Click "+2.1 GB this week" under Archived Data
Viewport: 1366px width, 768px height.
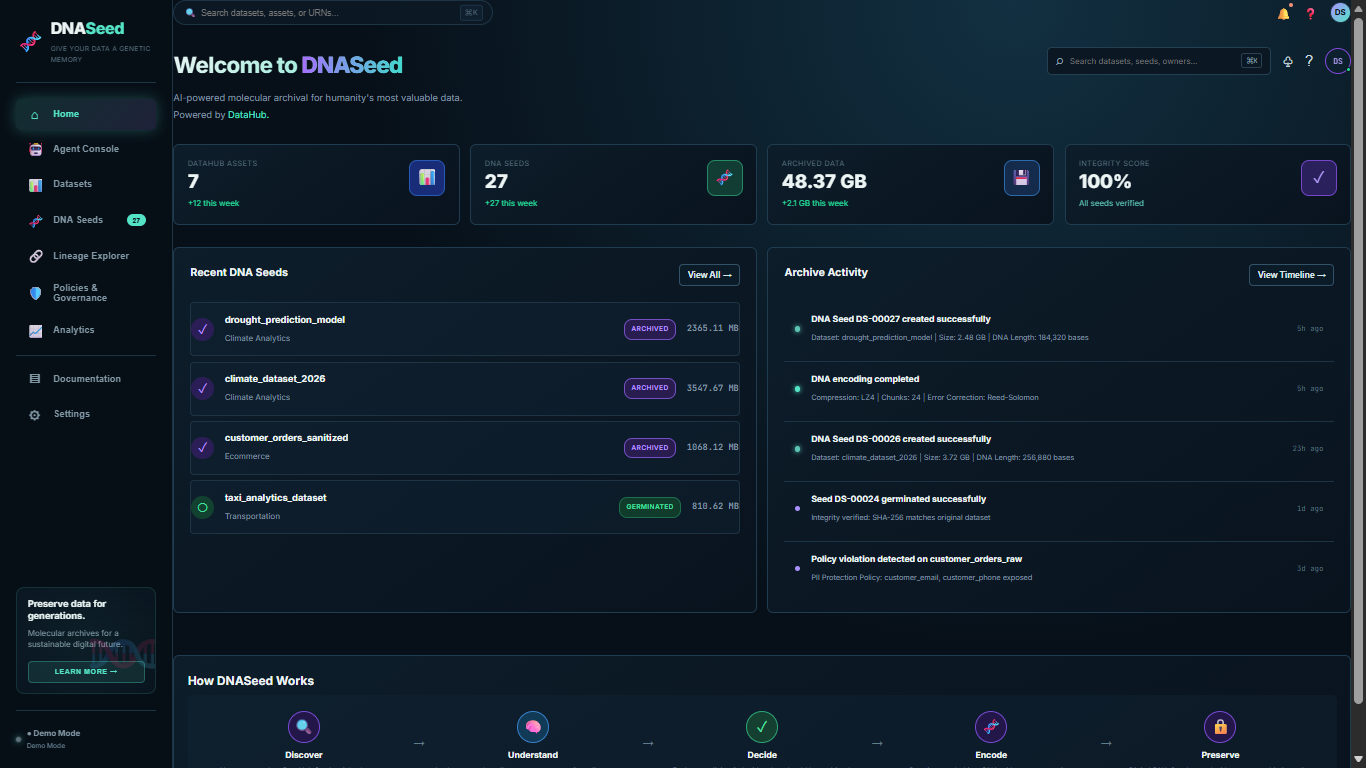point(815,203)
